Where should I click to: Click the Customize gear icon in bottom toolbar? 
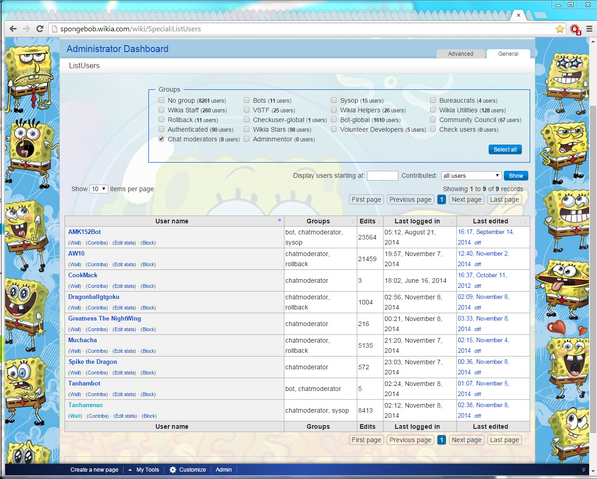173,469
